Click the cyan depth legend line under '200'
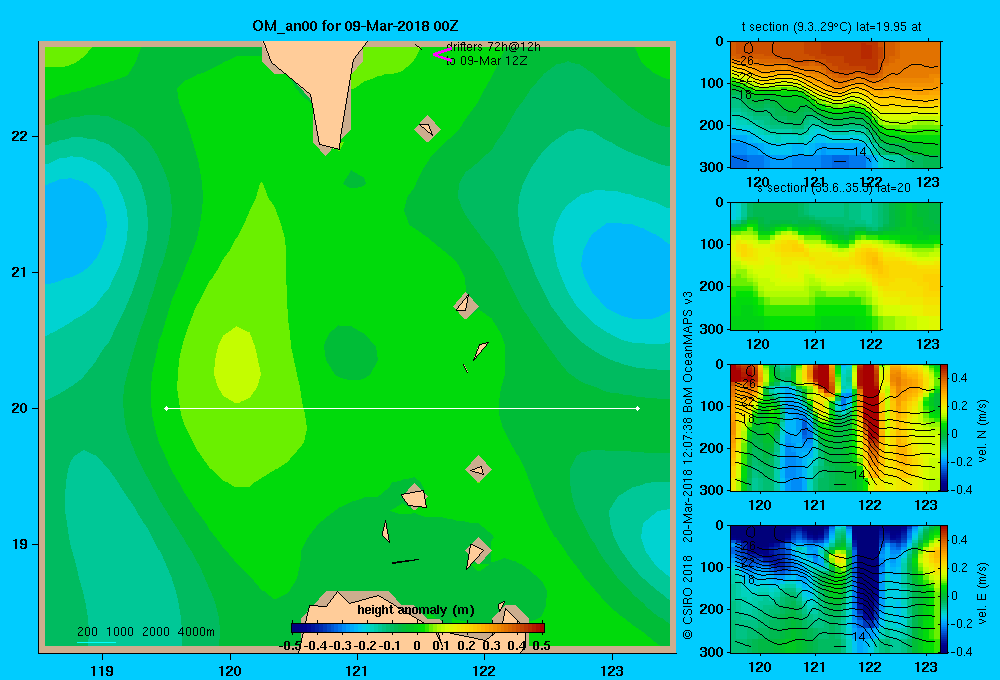This screenshot has width=1000, height=680. (x=96, y=641)
